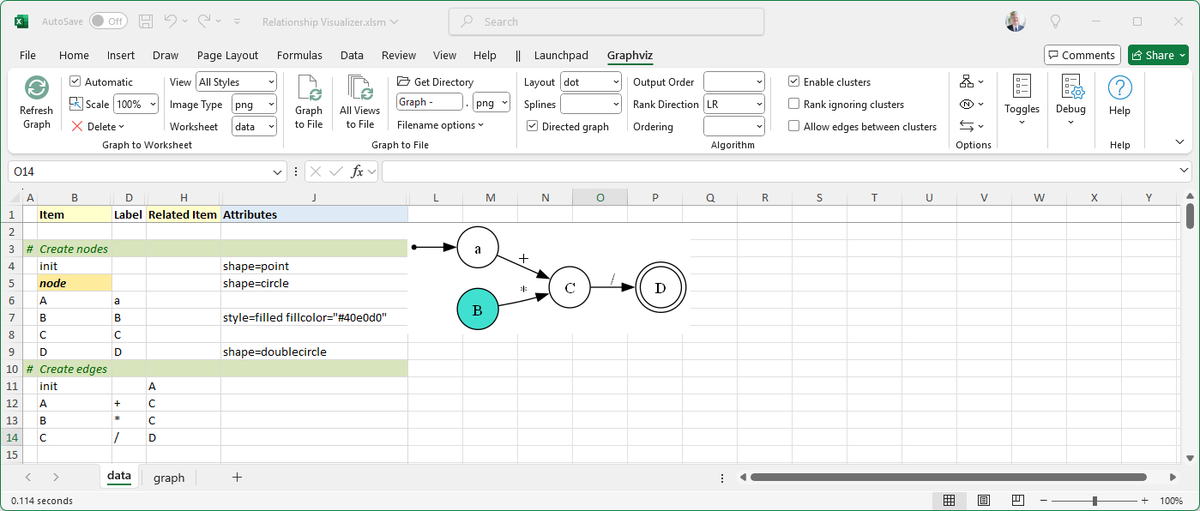Click the Comments button
Viewport: 1200px width, 511px height.
(x=1082, y=55)
